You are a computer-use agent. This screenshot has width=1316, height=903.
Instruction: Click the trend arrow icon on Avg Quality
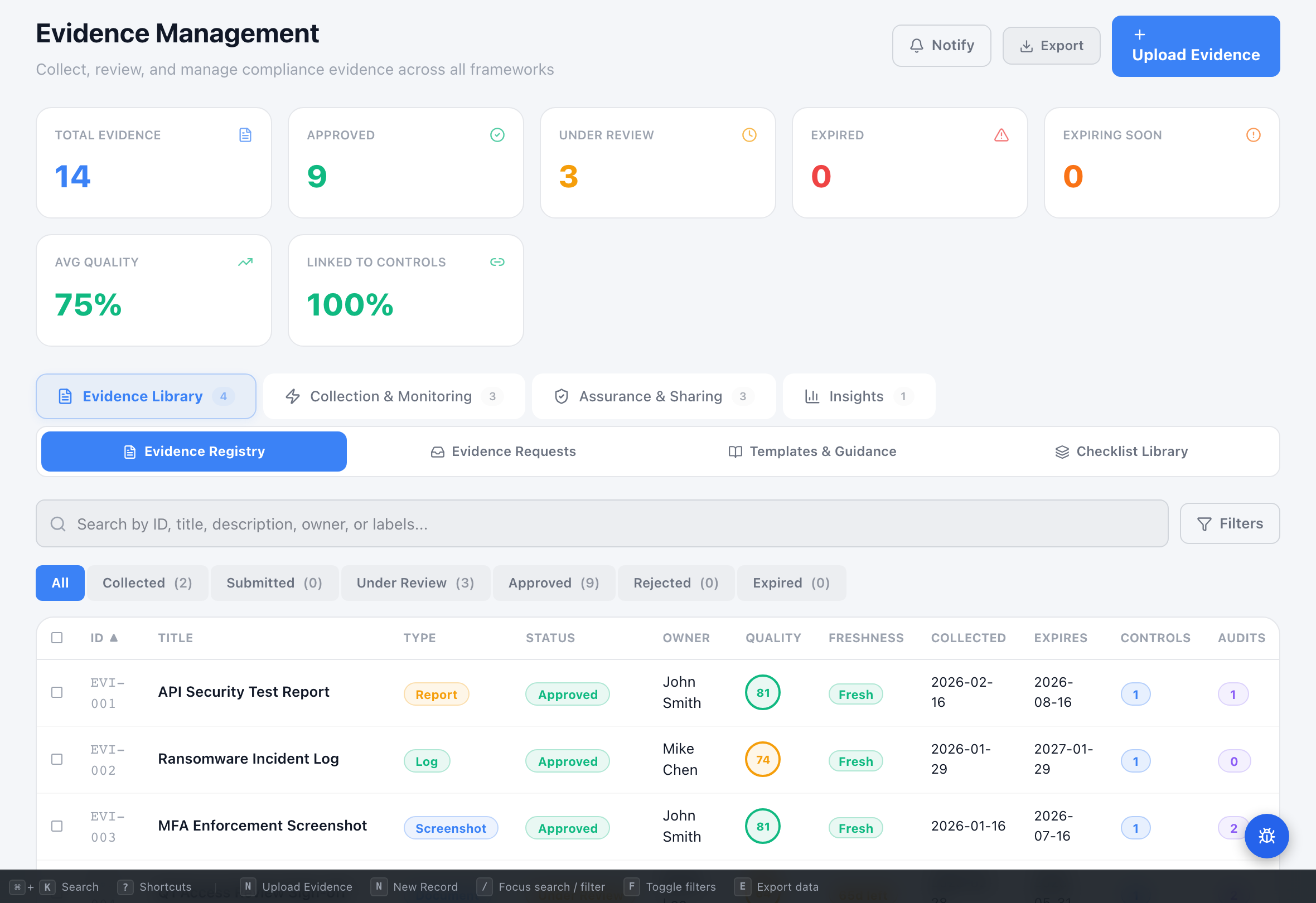pos(245,261)
